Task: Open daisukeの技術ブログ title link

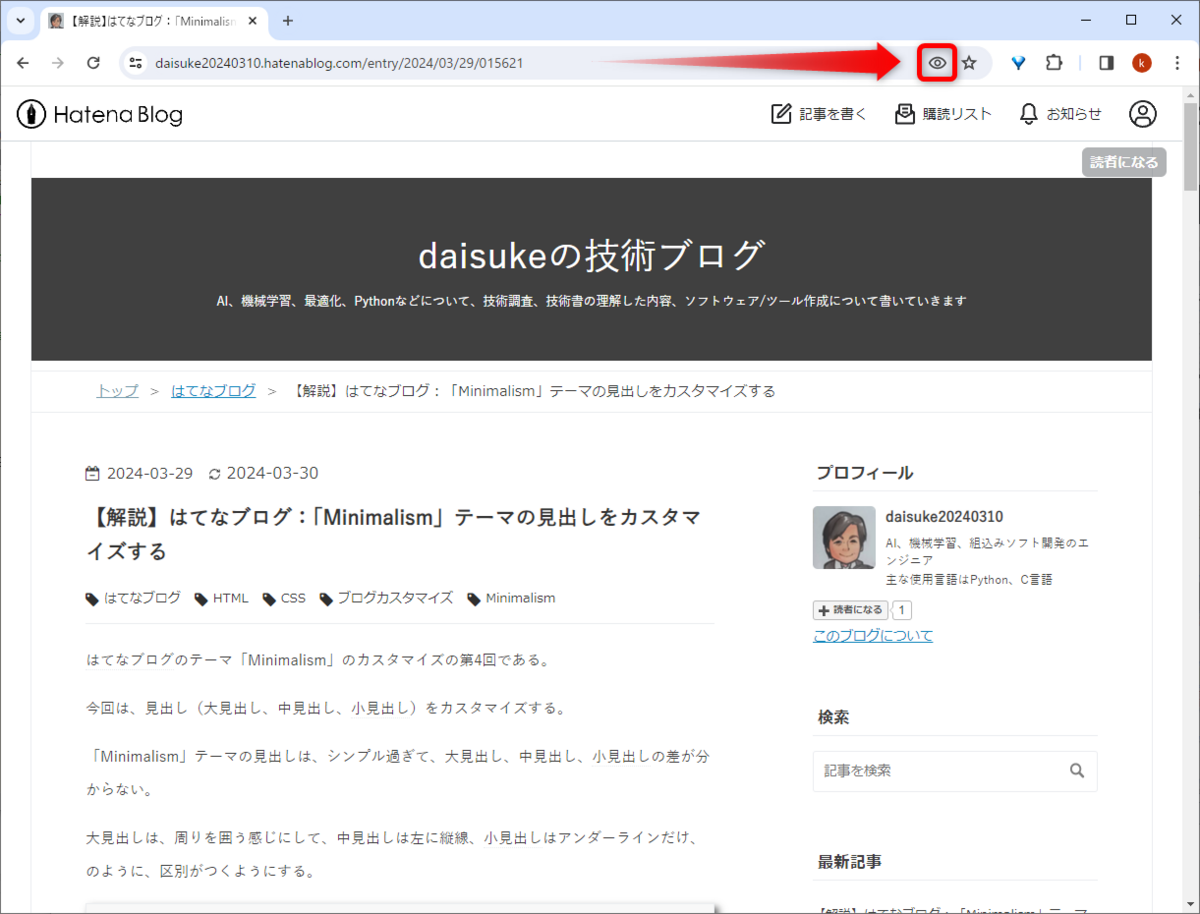Action: click(x=591, y=256)
